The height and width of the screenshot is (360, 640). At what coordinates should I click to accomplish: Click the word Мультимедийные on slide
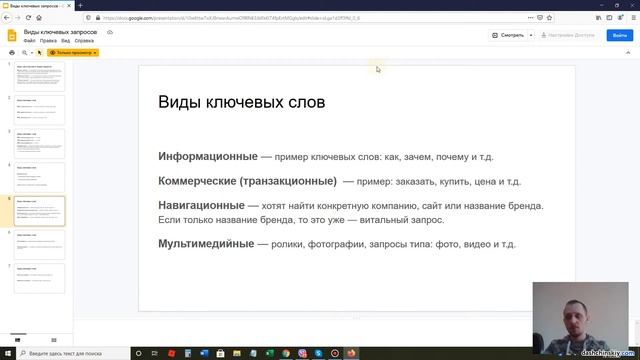[x=206, y=244]
